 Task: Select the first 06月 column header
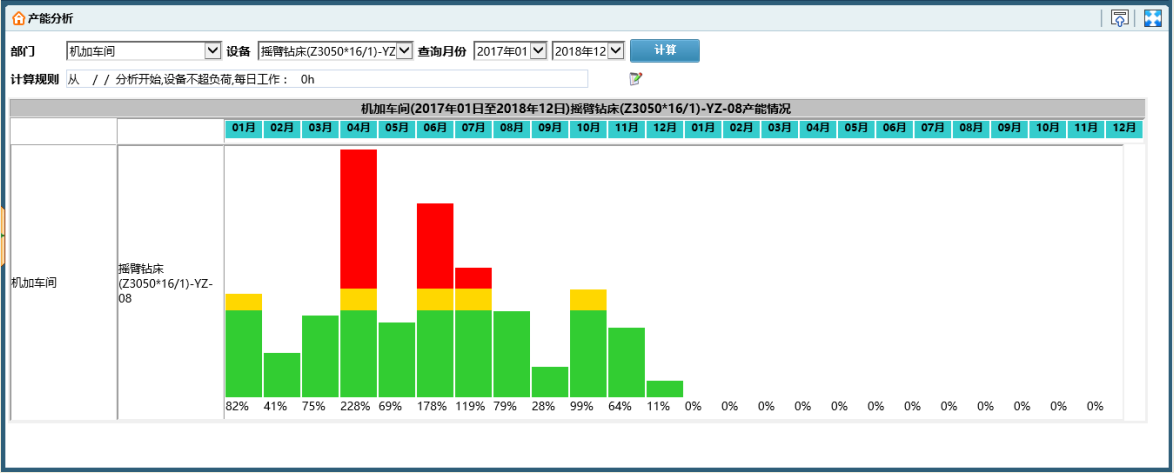[435, 129]
